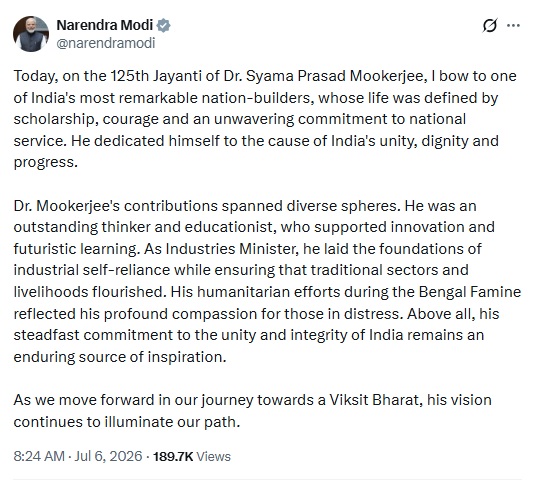Click 'enduring source of inspiration.' line
This screenshot has height=481, width=535.
120,357
